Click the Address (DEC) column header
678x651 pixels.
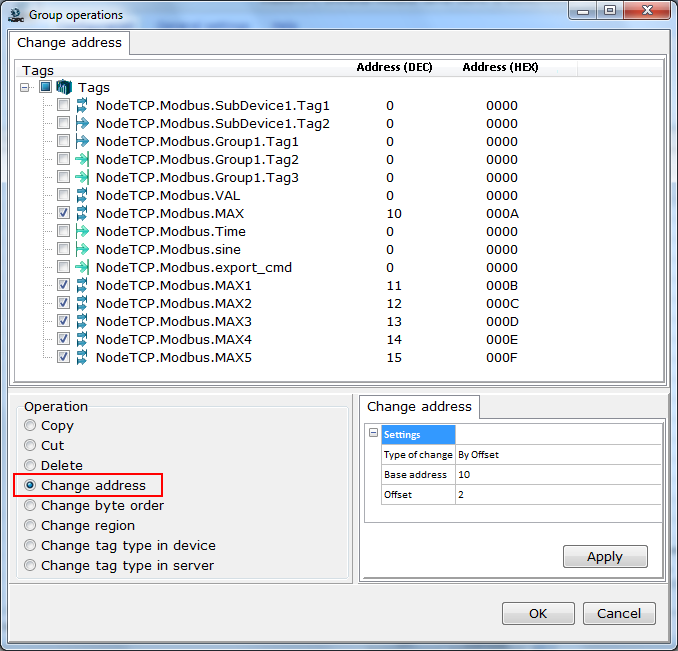pyautogui.click(x=394, y=67)
